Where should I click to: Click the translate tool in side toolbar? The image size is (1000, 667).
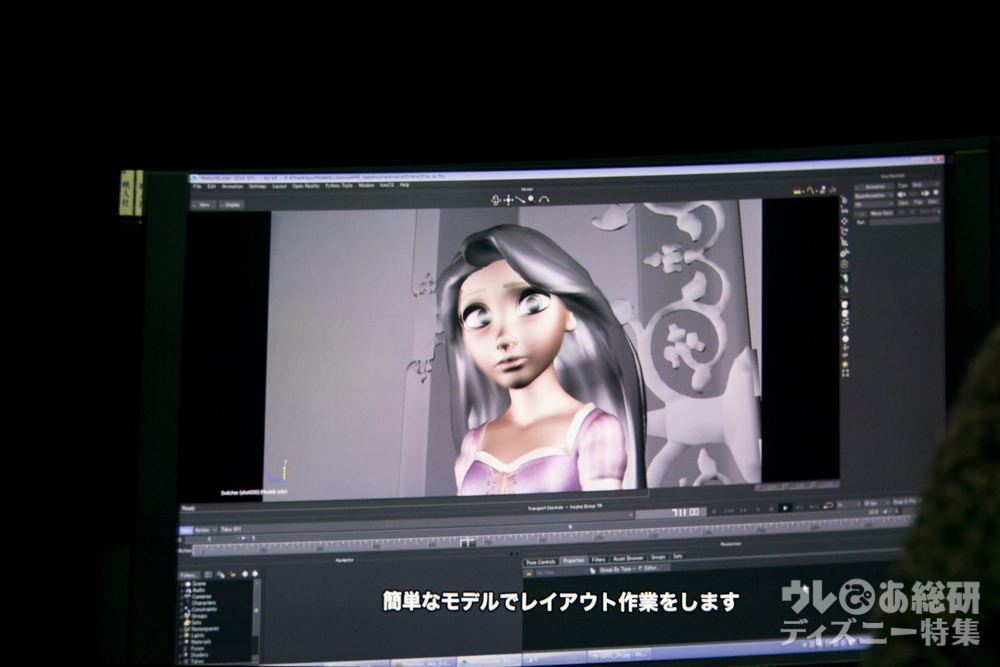pyautogui.click(x=844, y=221)
